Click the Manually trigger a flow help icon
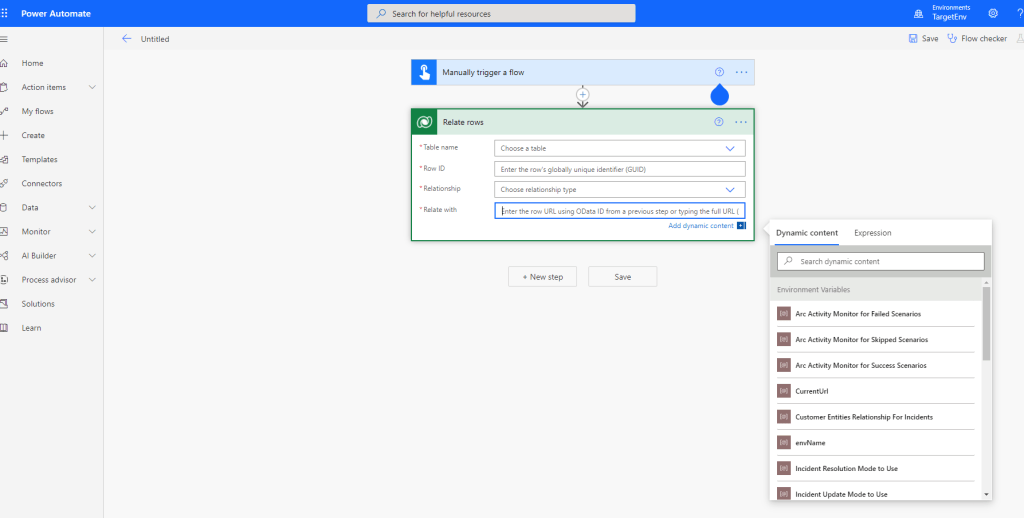 tap(718, 72)
